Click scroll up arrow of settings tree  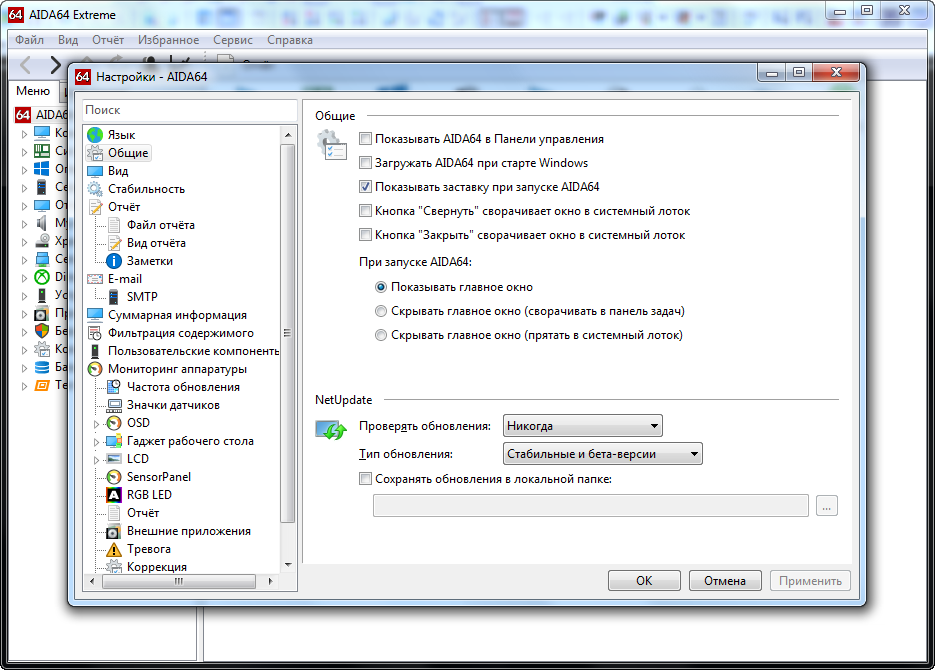[x=288, y=135]
